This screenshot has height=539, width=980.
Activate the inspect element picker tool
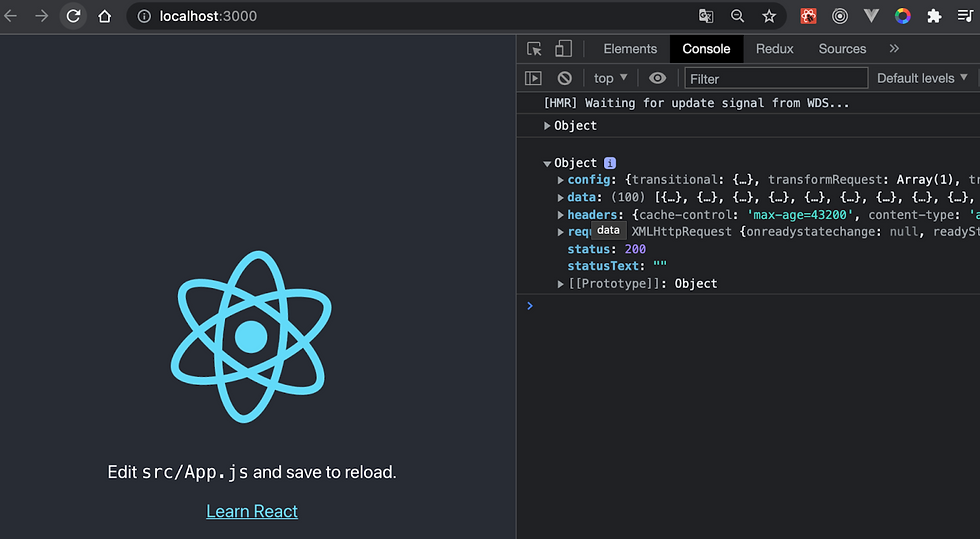[534, 49]
